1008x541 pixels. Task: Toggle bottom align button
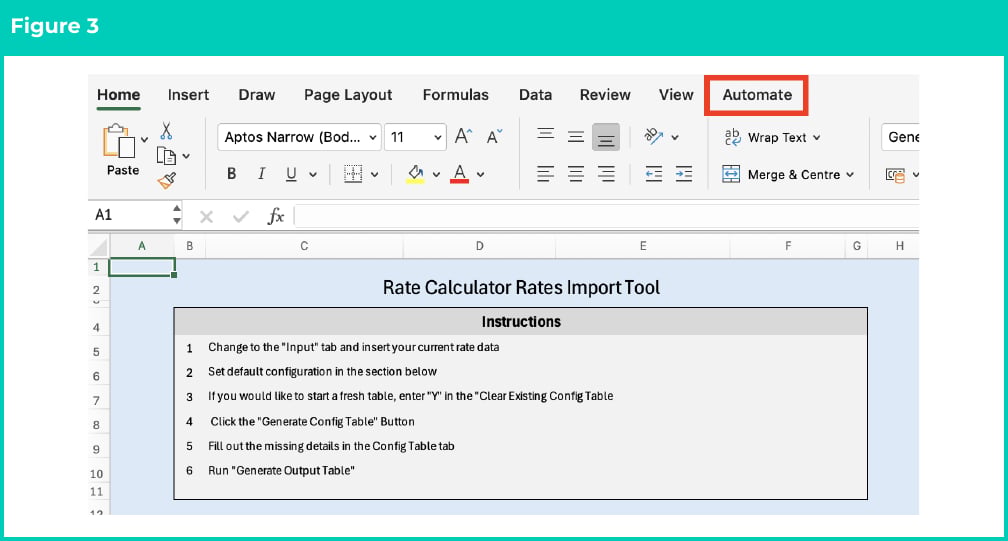pyautogui.click(x=606, y=137)
